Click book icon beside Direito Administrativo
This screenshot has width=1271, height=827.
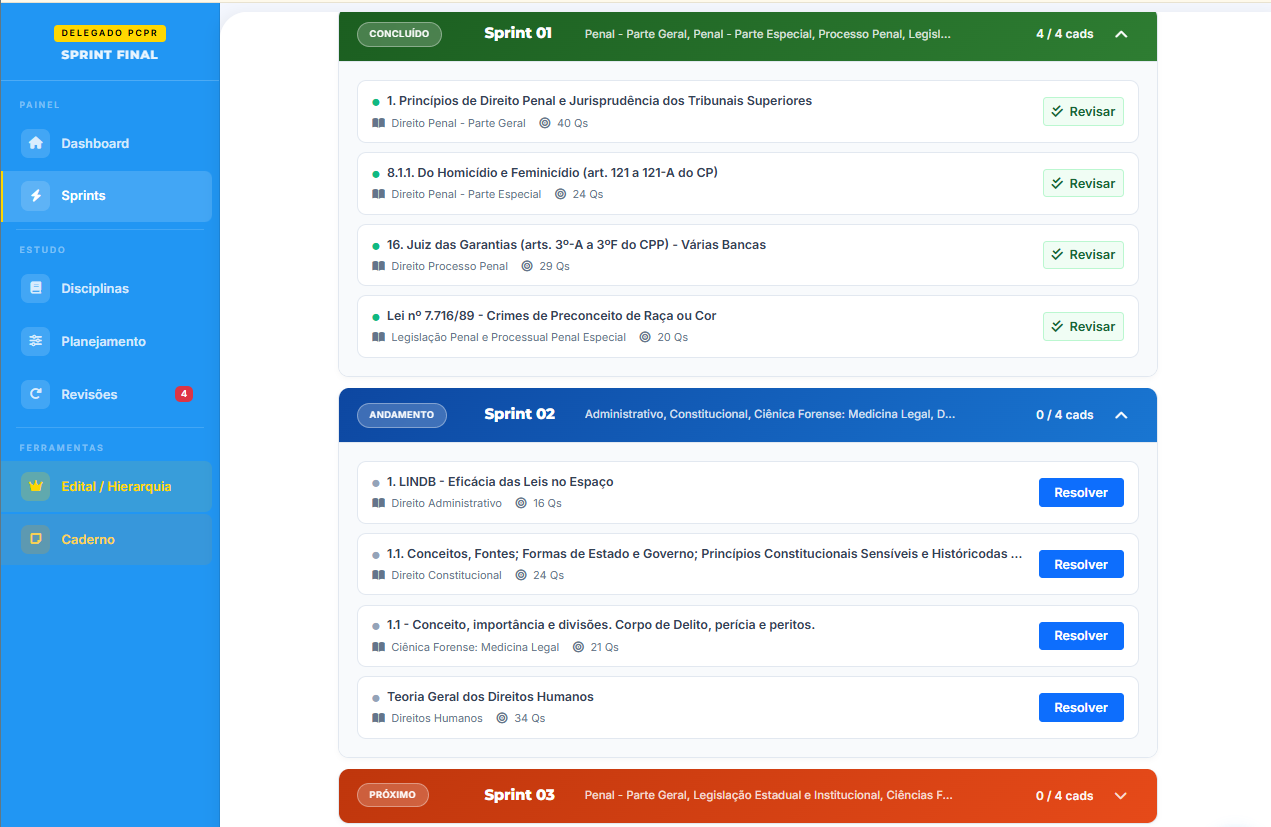(378, 503)
